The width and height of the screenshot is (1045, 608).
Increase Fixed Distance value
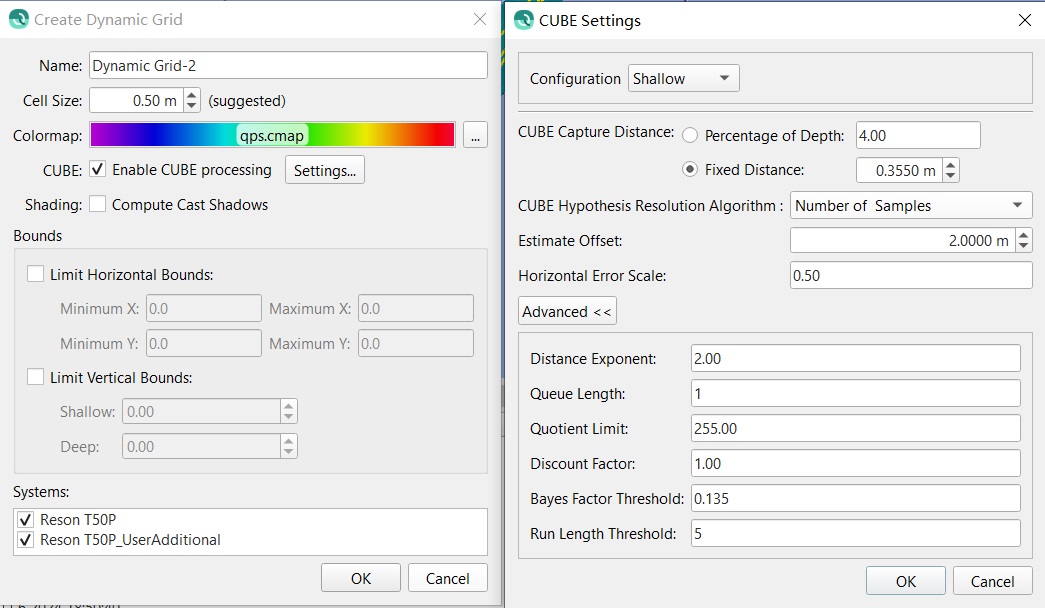950,164
